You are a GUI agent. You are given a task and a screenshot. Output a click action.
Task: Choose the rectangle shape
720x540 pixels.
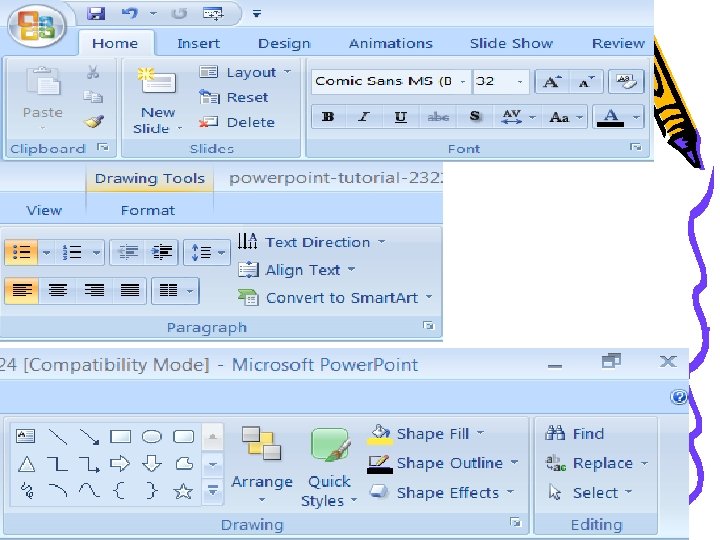pos(121,436)
